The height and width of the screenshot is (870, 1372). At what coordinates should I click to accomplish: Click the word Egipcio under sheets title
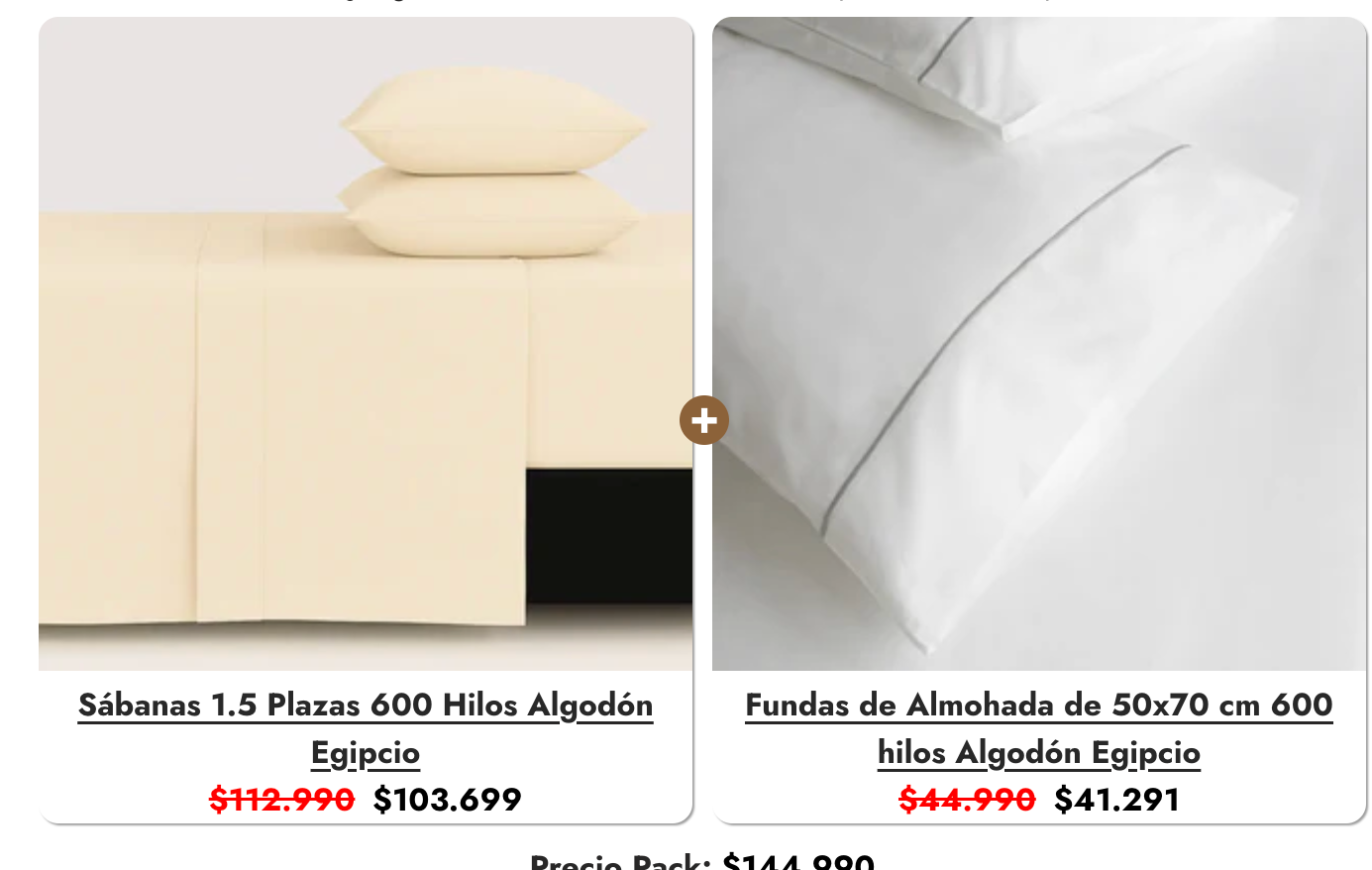(x=366, y=753)
